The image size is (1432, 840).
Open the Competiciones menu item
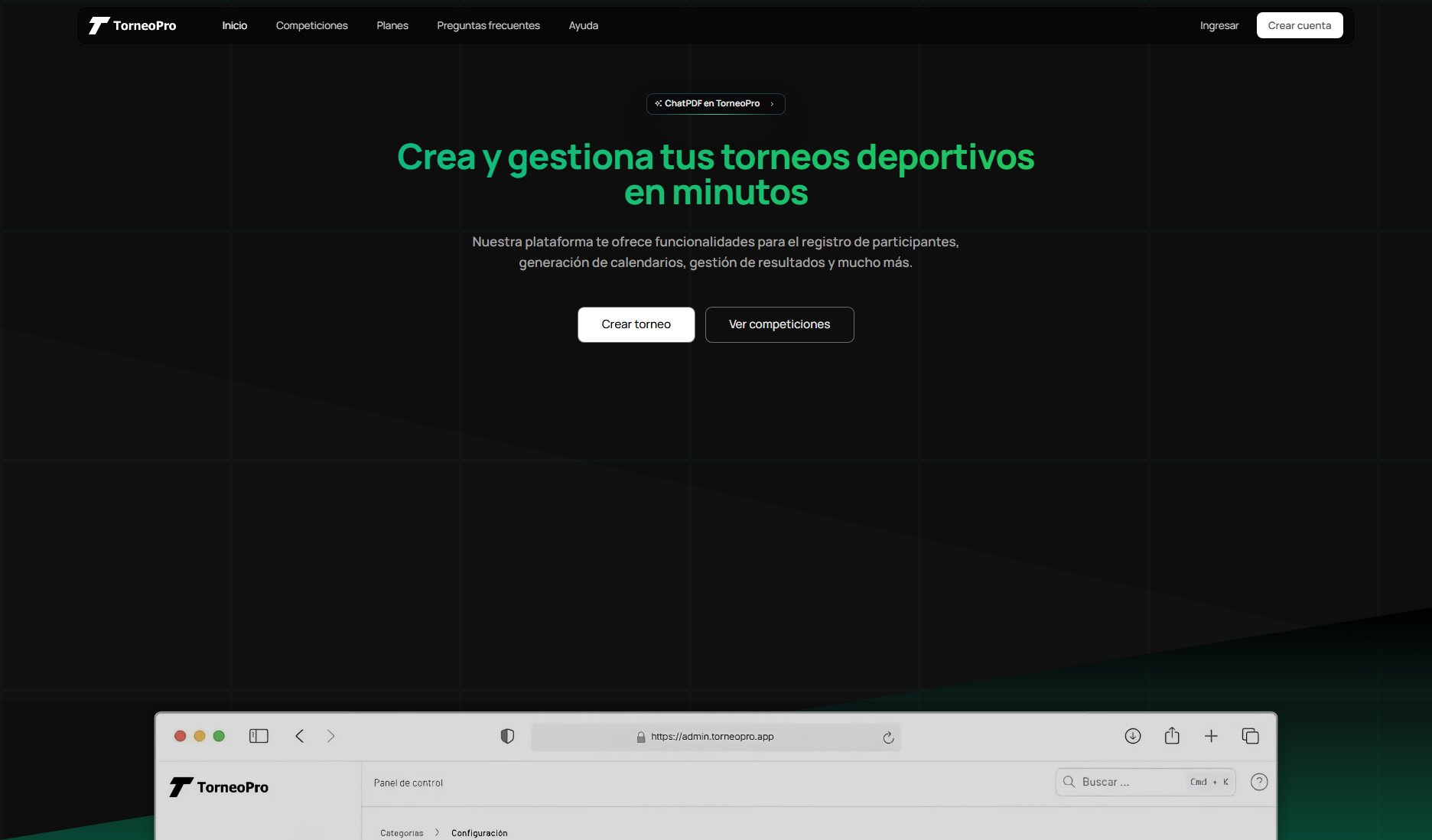click(x=311, y=25)
